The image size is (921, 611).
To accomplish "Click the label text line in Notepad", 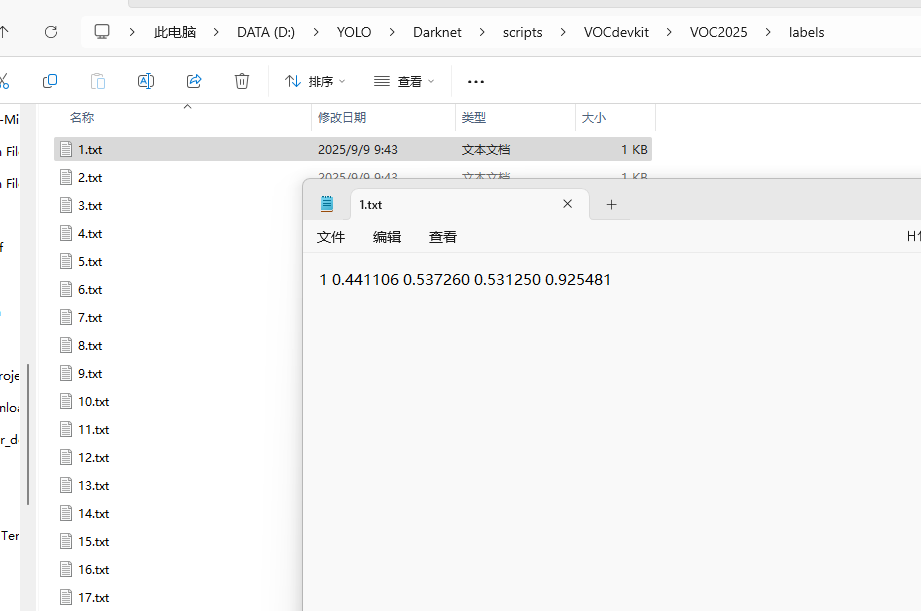I will click(x=465, y=279).
